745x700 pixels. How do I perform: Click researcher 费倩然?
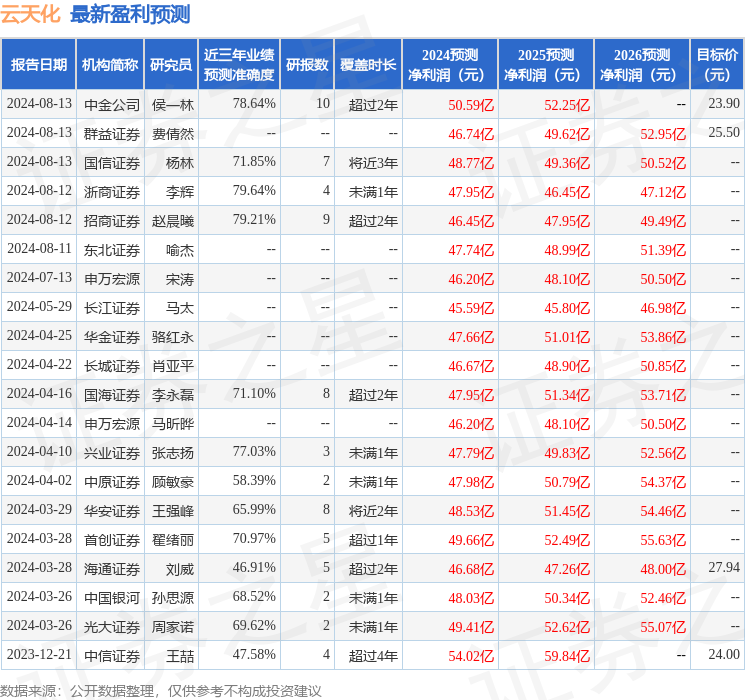pos(173,134)
